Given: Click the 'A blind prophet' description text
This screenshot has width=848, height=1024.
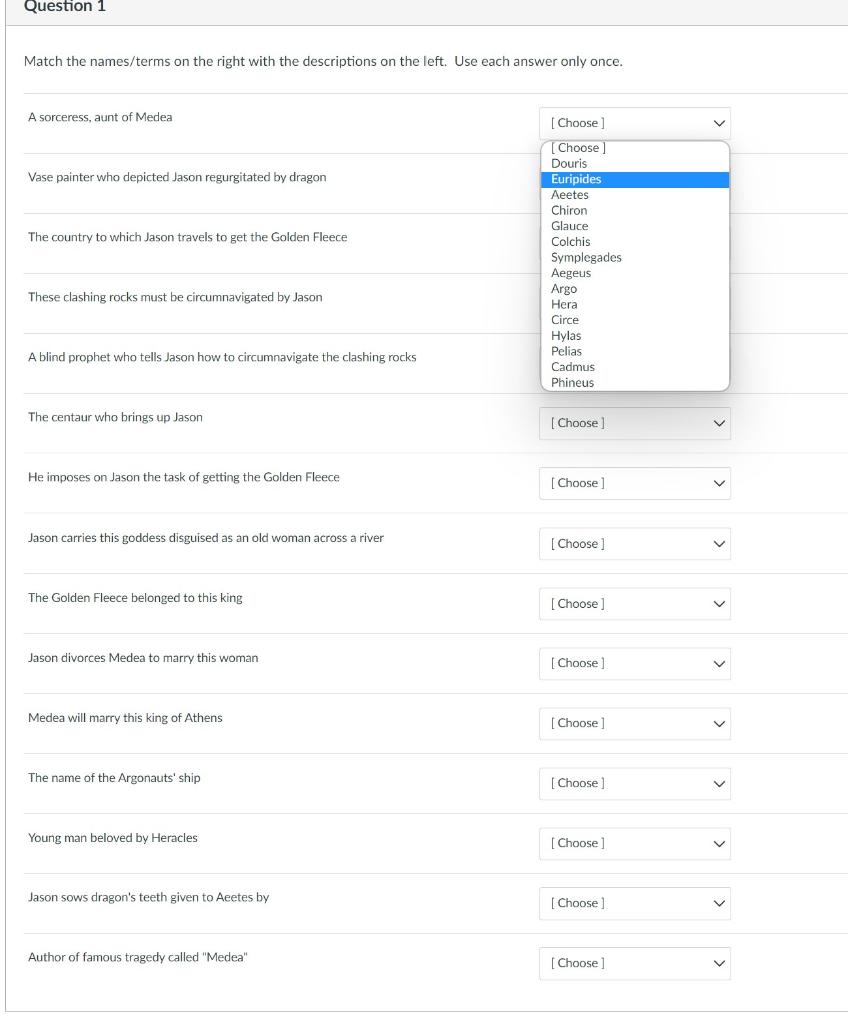Looking at the screenshot, I should point(222,357).
